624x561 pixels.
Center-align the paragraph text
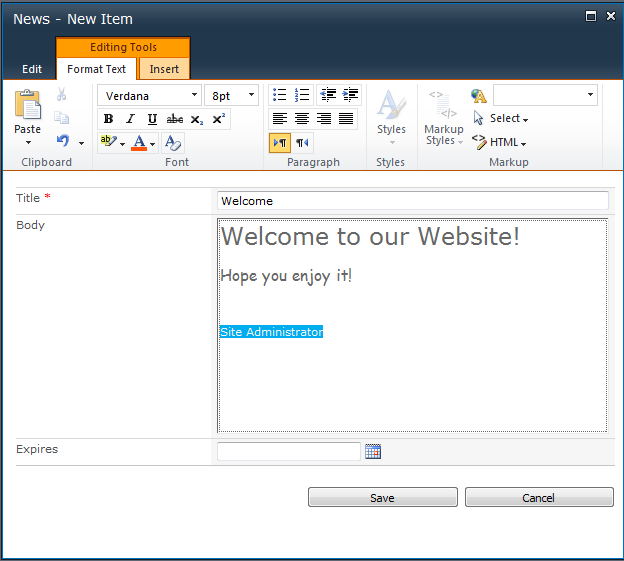coord(302,119)
